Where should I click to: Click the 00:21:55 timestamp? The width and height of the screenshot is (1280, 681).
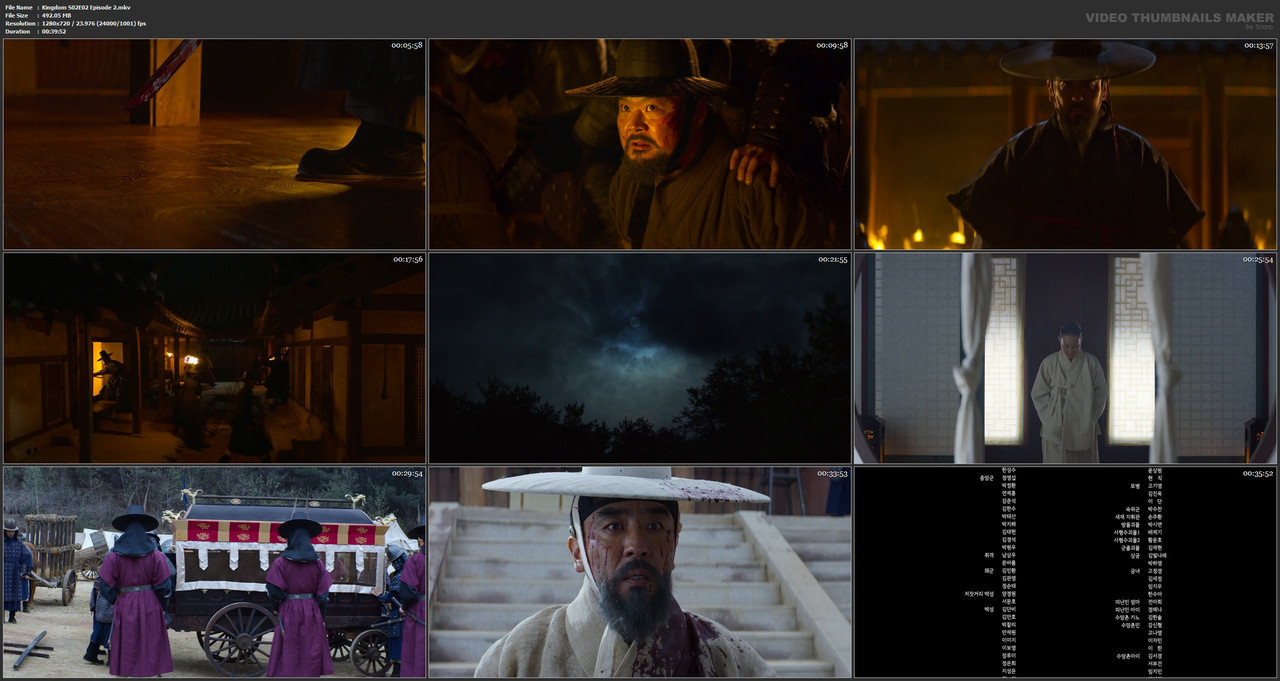pyautogui.click(x=832, y=259)
